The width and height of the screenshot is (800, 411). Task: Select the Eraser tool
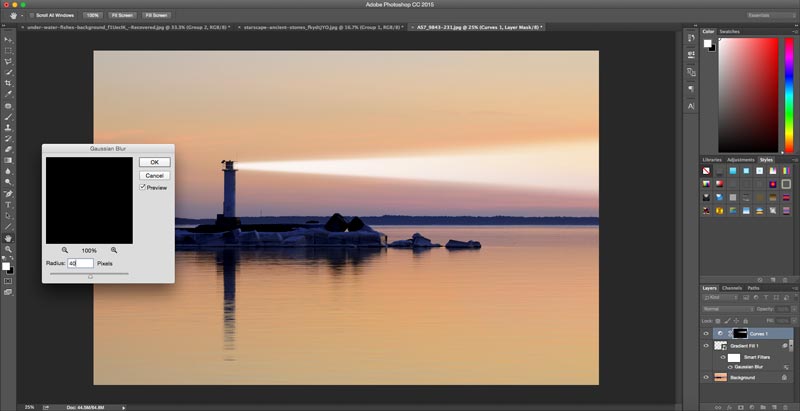click(8, 149)
